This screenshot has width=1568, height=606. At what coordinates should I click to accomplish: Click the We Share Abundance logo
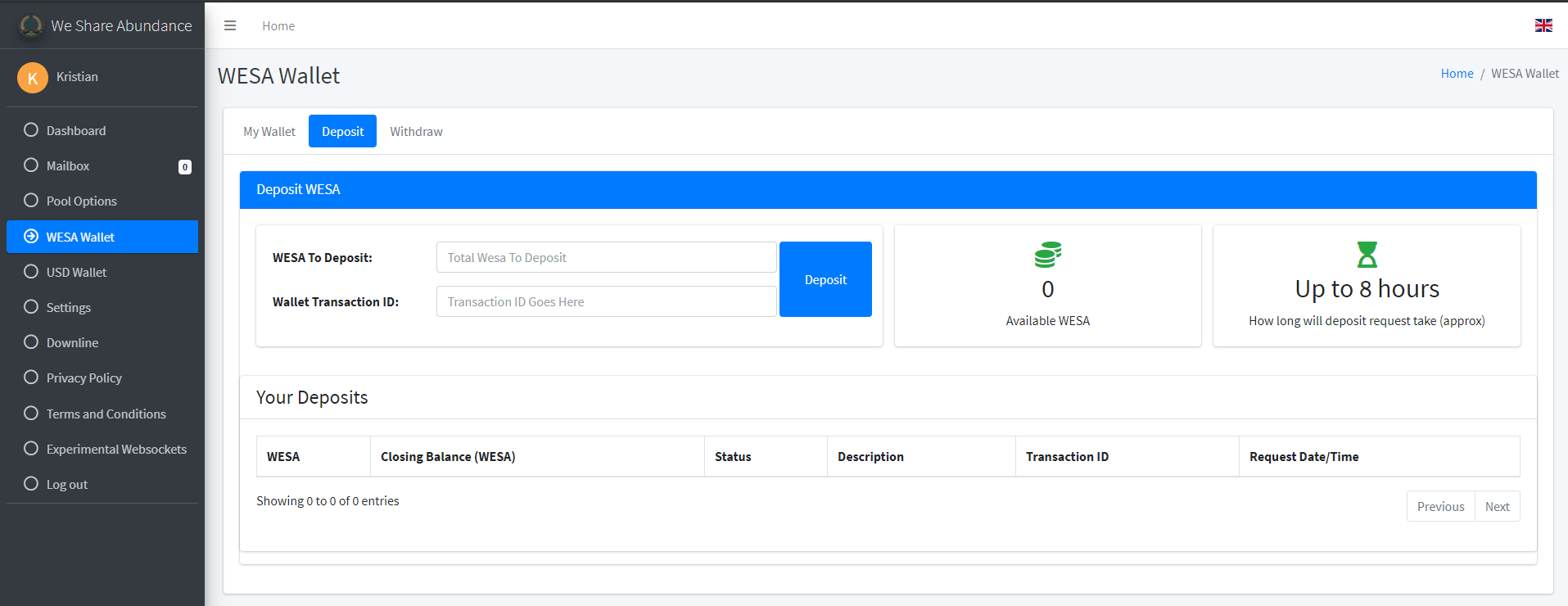[x=31, y=25]
